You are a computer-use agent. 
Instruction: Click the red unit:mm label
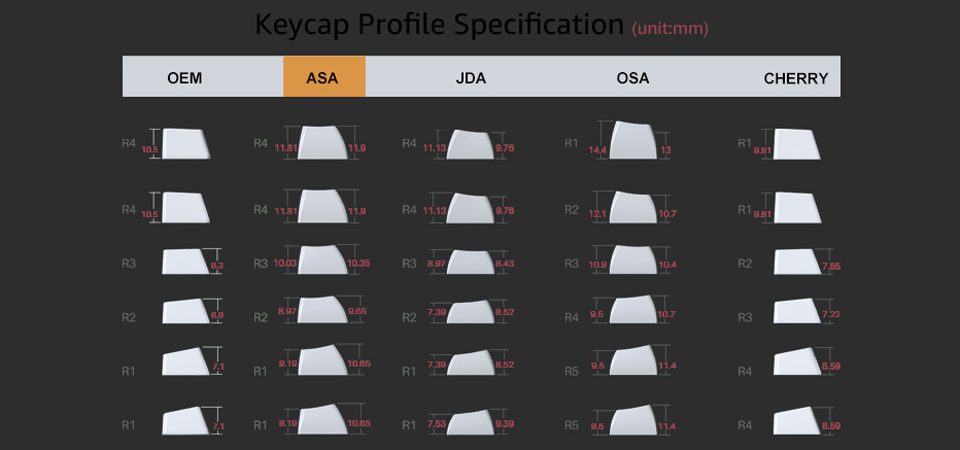[x=670, y=29]
